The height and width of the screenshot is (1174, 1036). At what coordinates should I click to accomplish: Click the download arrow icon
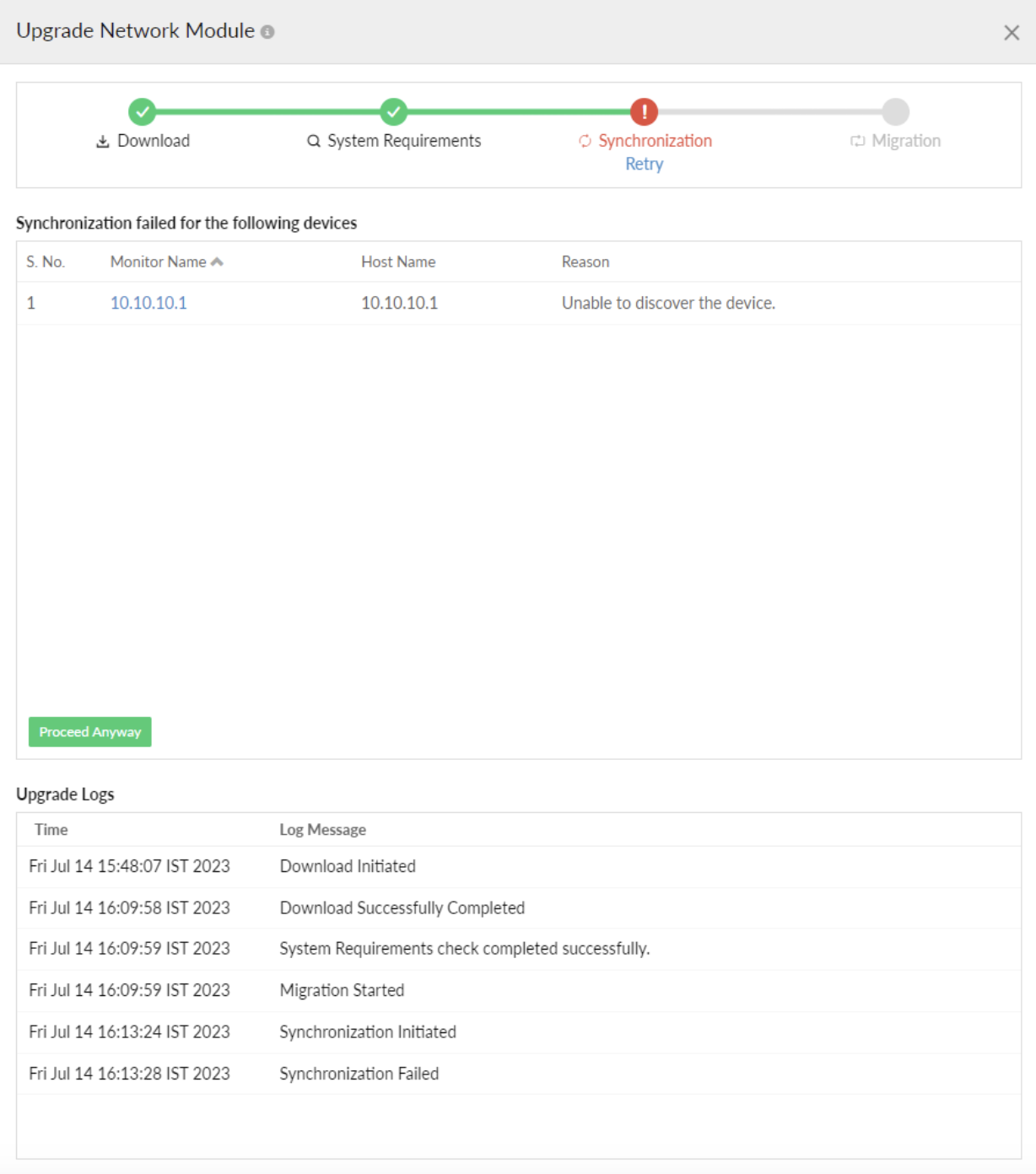pos(103,142)
